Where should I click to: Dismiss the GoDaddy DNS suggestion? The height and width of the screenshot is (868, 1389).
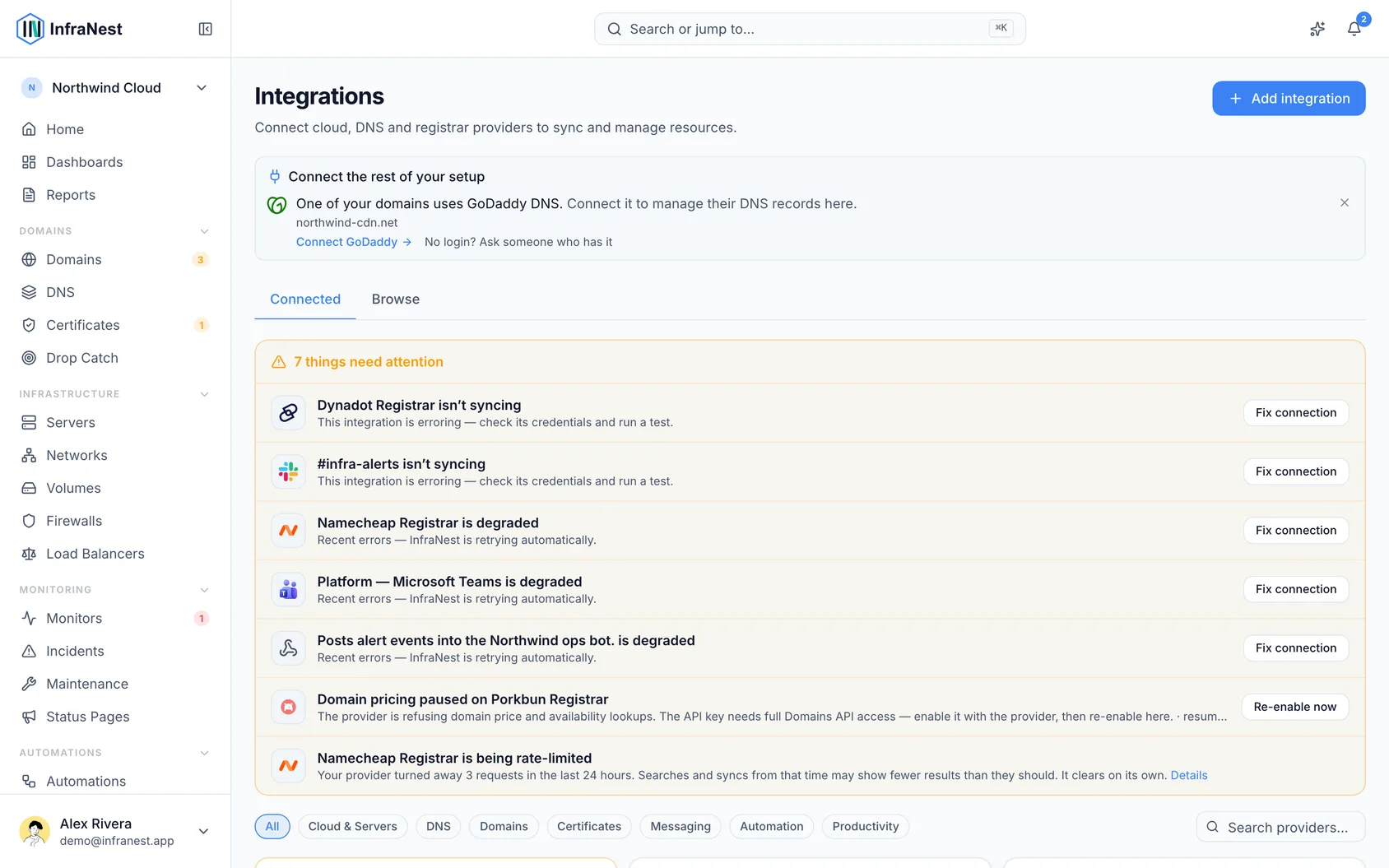tap(1345, 202)
